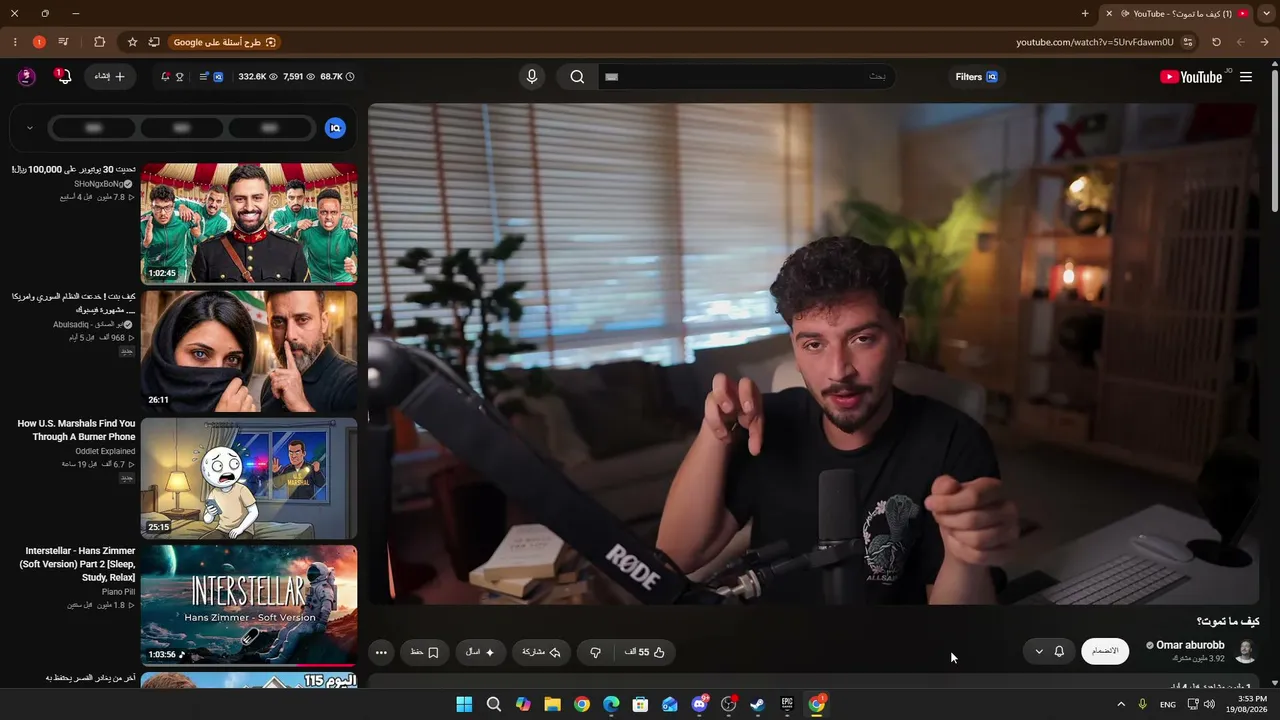Show hidden system tray icons
Viewport: 1280px width, 720px height.
pos(1121,704)
